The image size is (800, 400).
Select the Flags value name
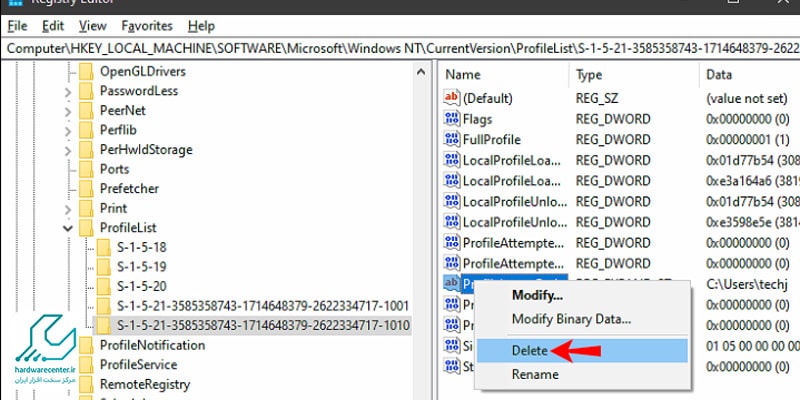pyautogui.click(x=477, y=119)
